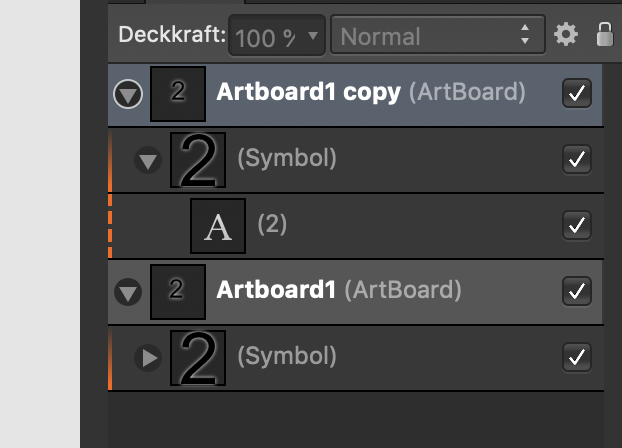Select the (2) text layer row
Image resolution: width=622 pixels, height=448 pixels.
click(356, 226)
